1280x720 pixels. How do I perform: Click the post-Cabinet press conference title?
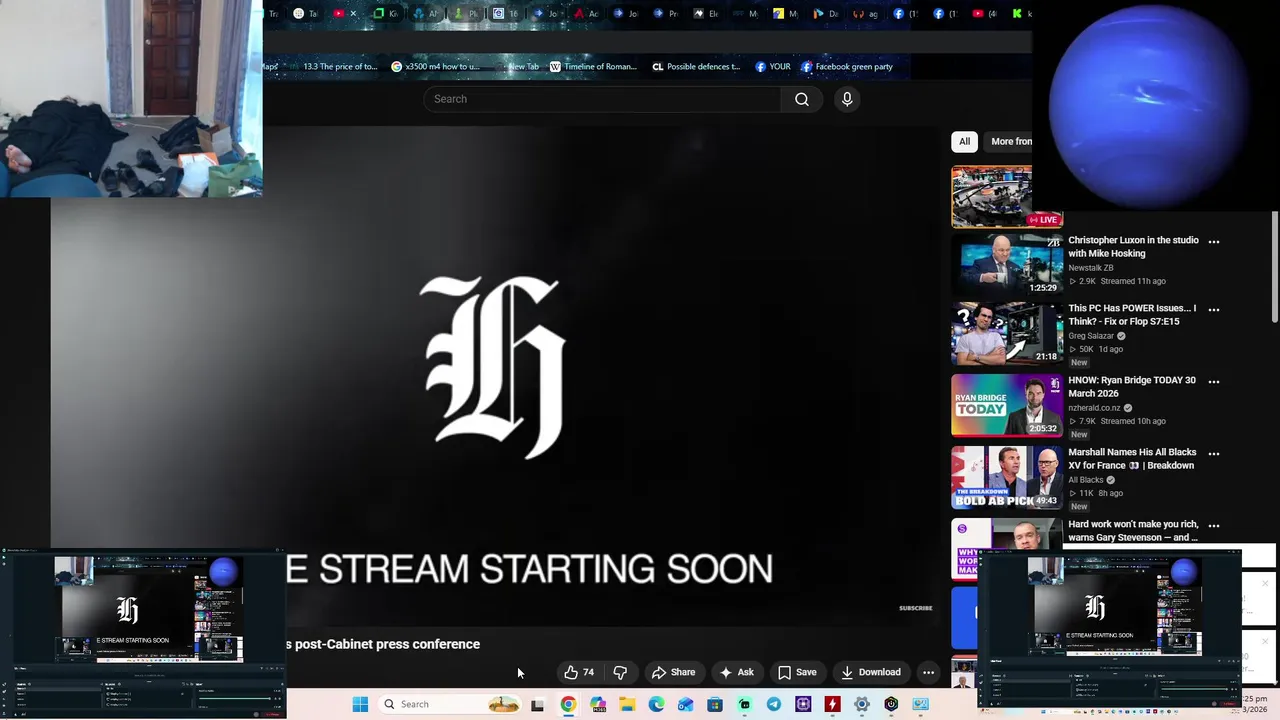(x=383, y=644)
